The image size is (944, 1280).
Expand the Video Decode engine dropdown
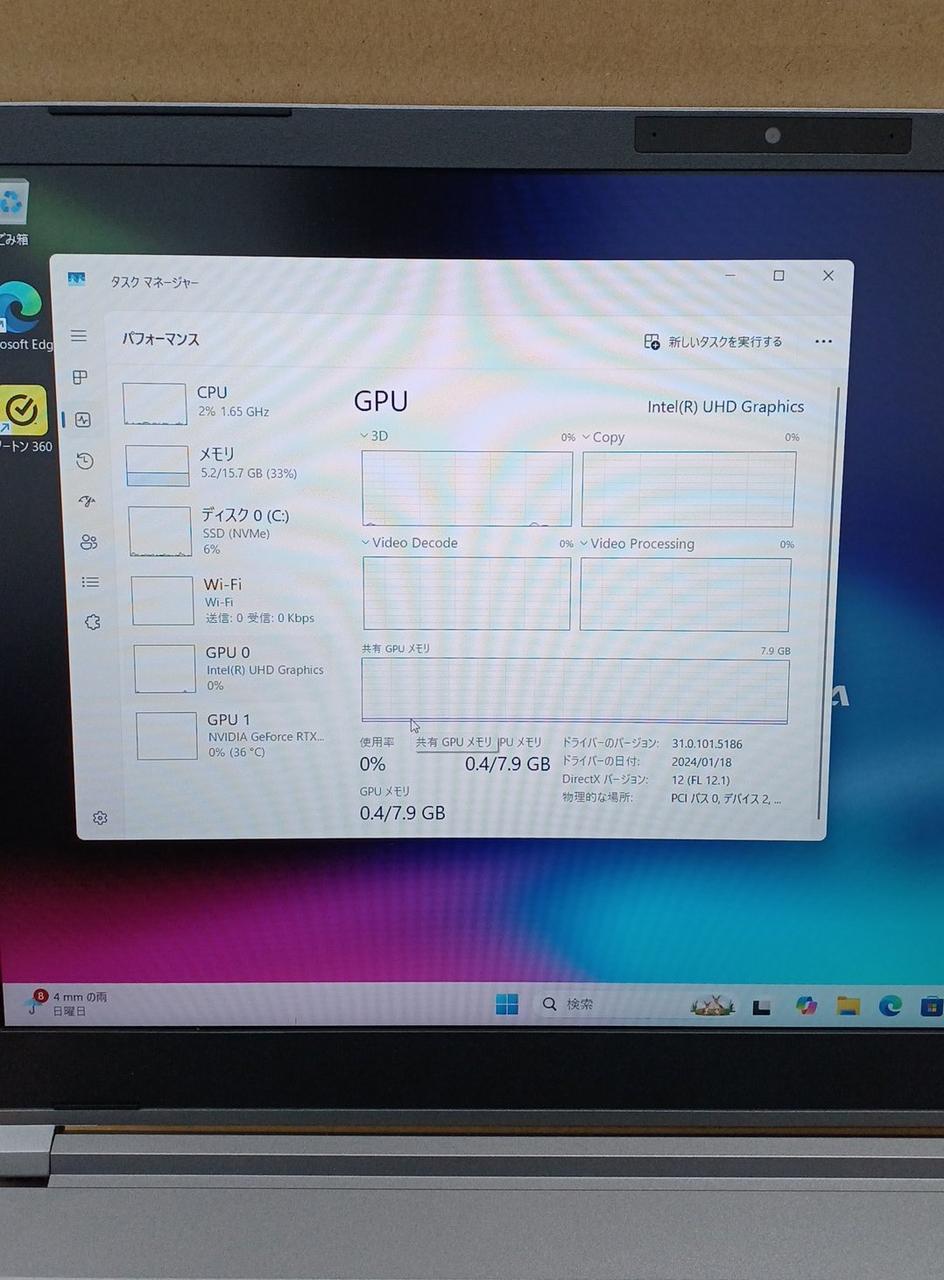(409, 543)
